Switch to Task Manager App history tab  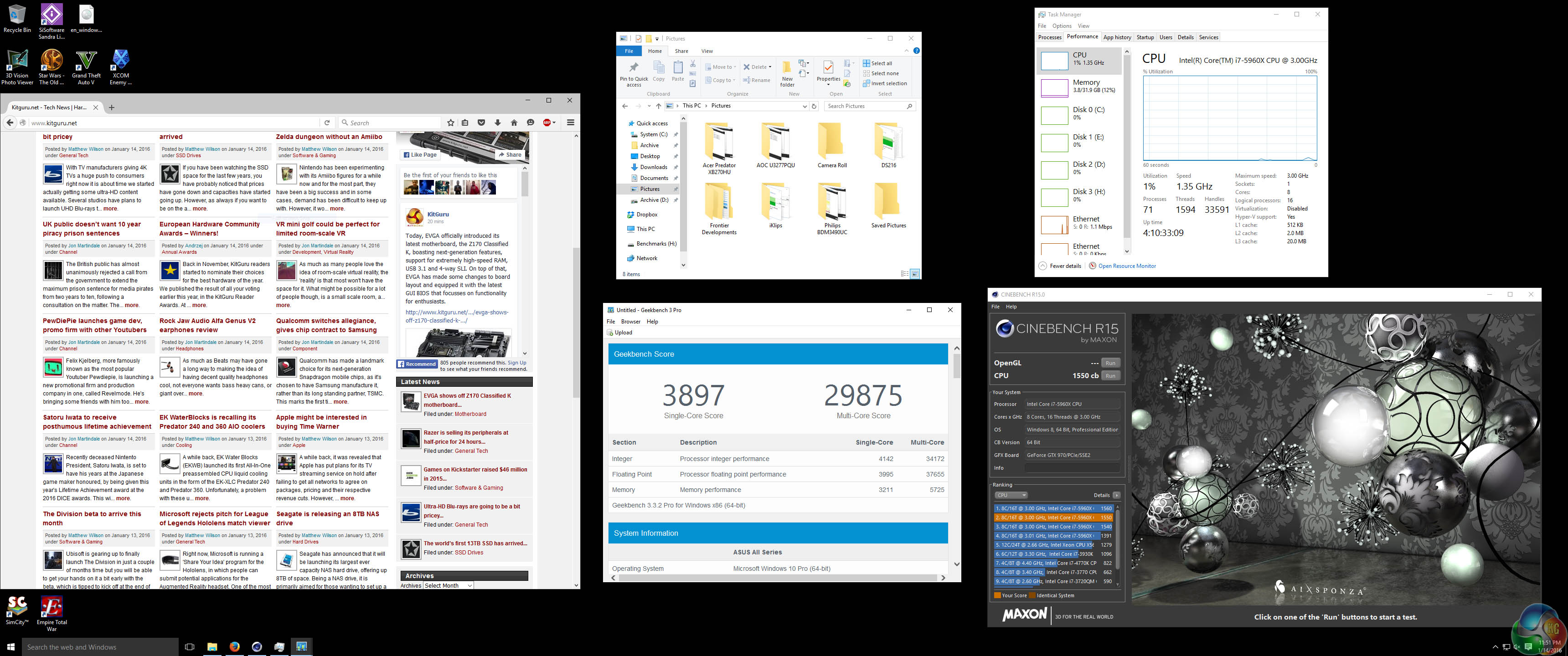tap(1117, 37)
